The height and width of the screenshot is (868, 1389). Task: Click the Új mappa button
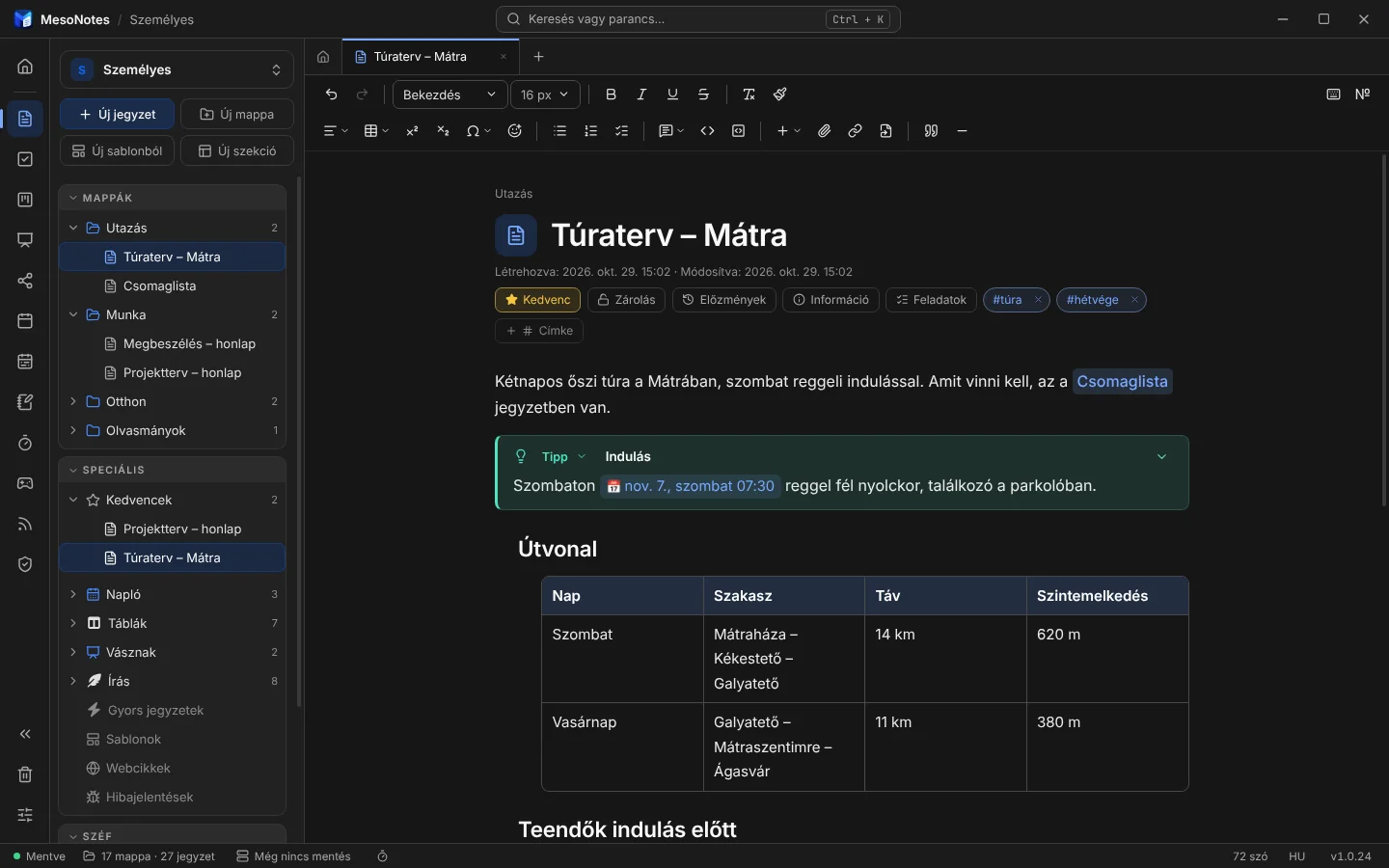(237, 114)
